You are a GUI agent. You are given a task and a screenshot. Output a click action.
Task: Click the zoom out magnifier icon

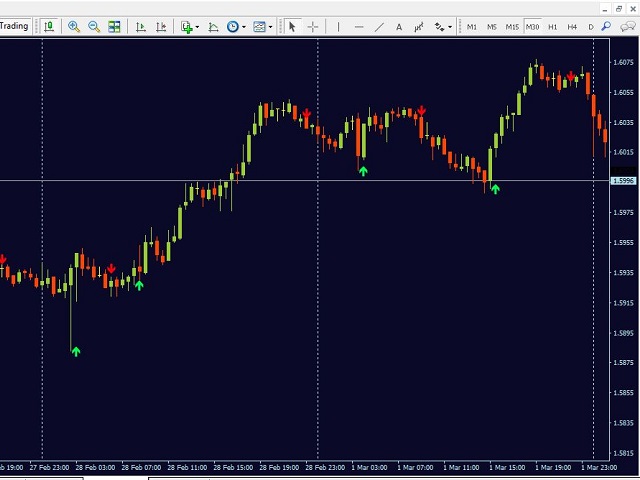click(x=94, y=27)
